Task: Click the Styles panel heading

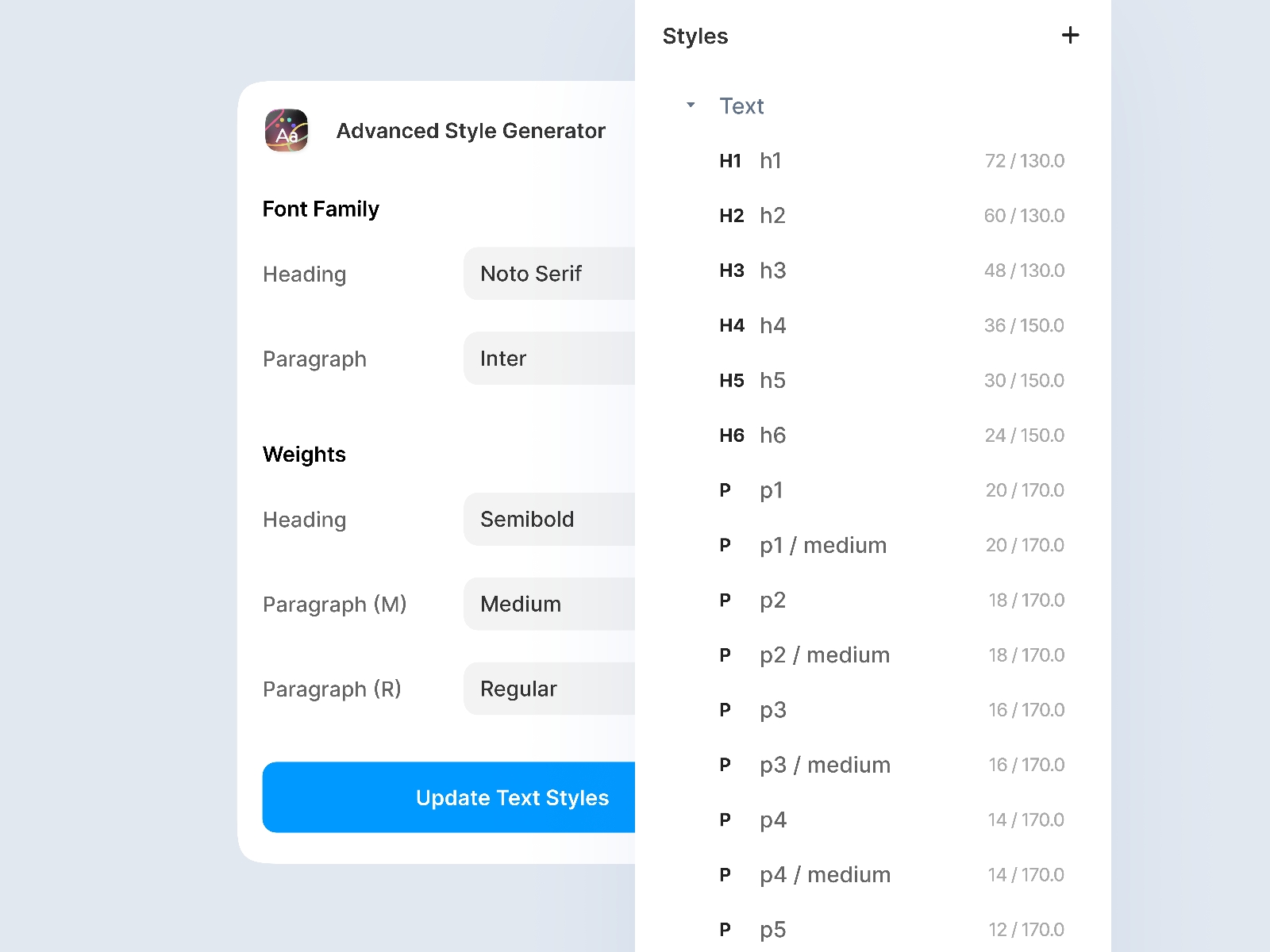Action: point(696,36)
